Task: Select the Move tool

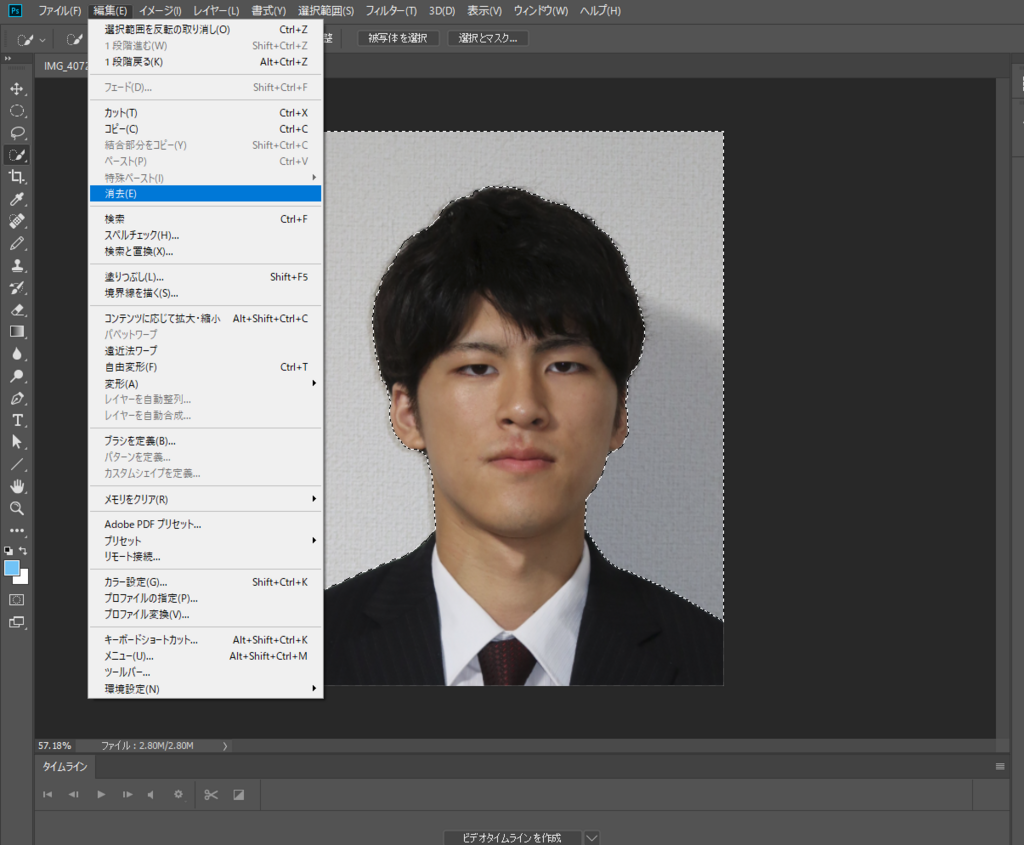Action: (17, 89)
